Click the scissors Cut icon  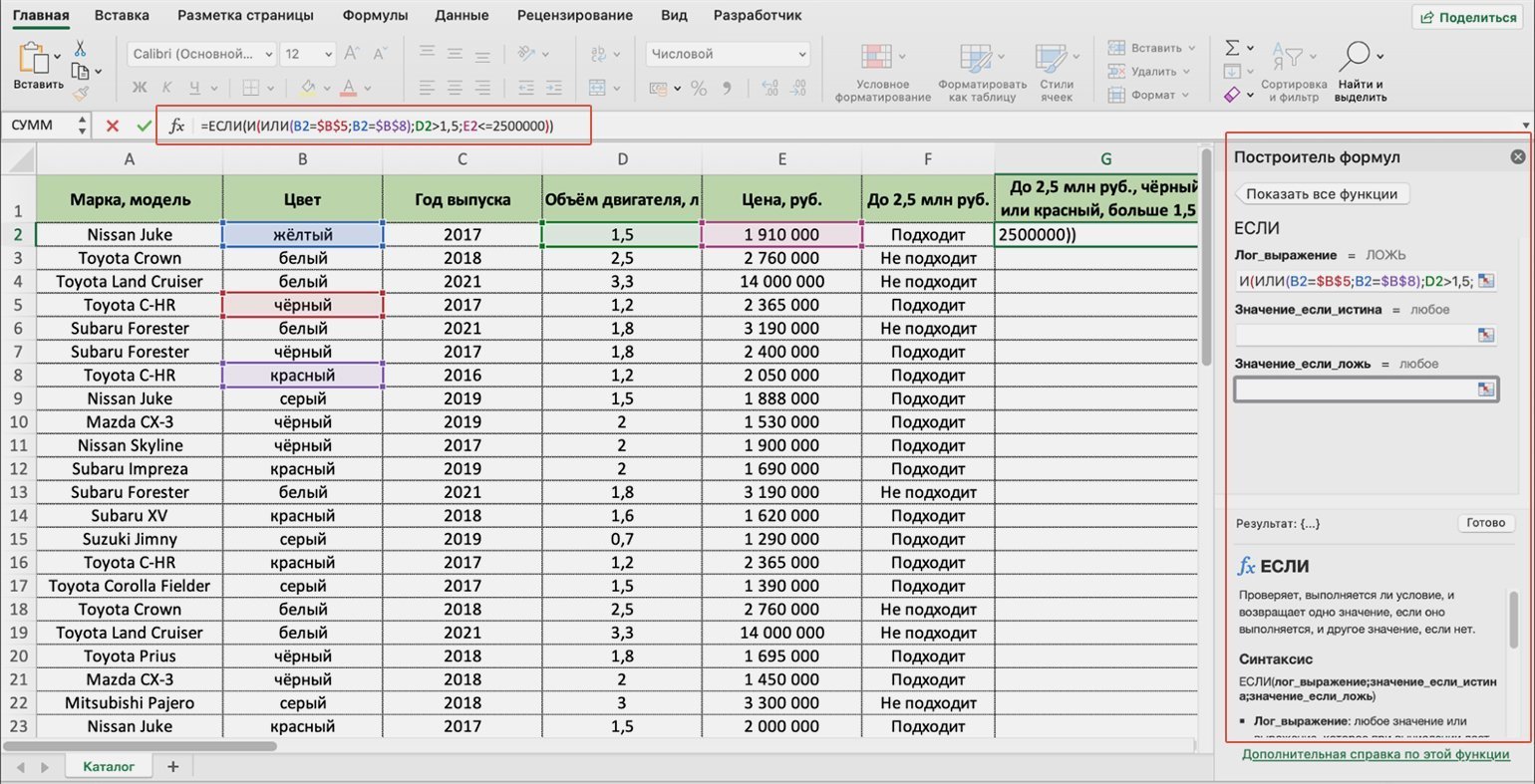(x=80, y=49)
